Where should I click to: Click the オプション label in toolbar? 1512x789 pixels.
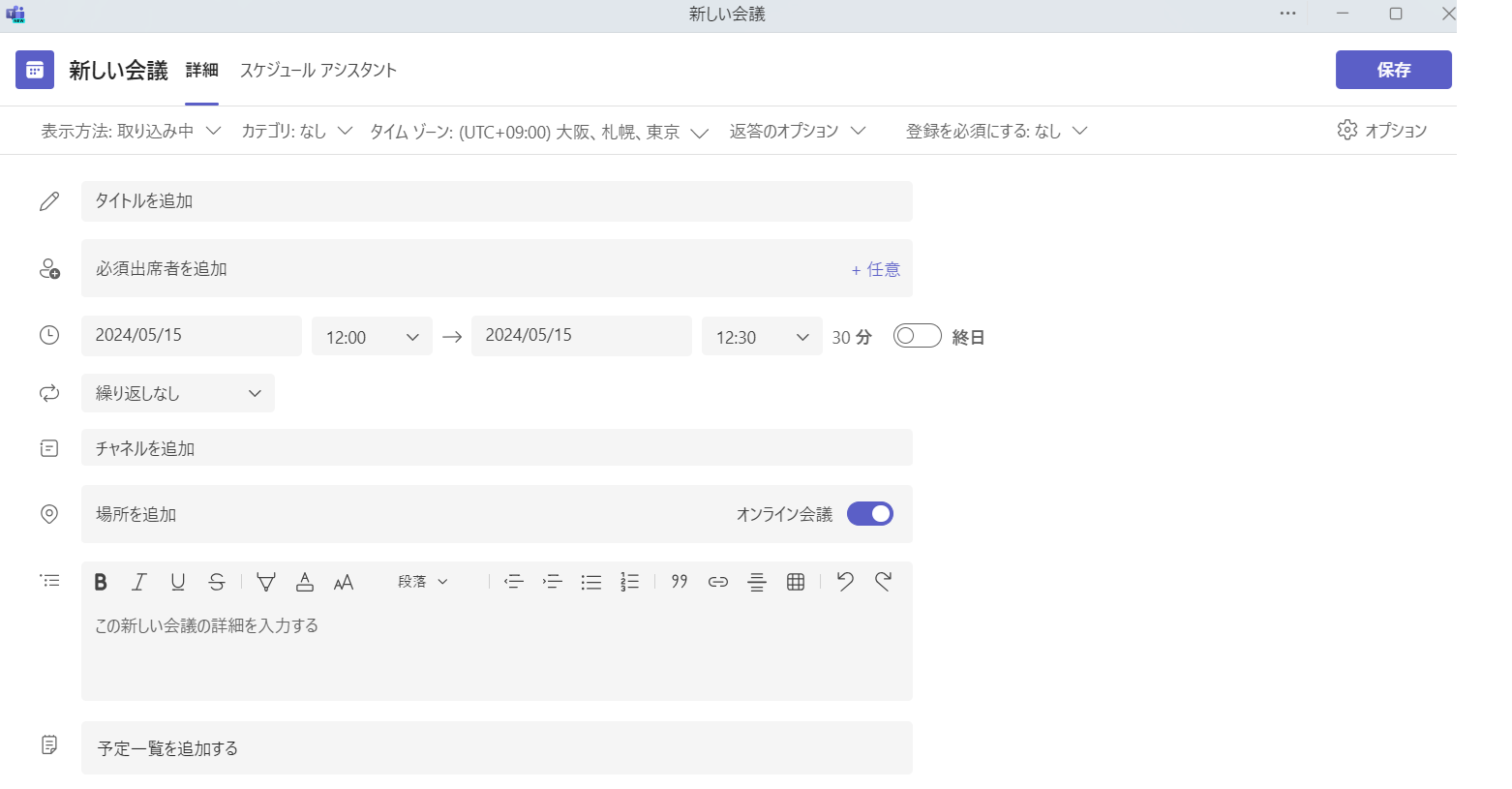click(1396, 131)
